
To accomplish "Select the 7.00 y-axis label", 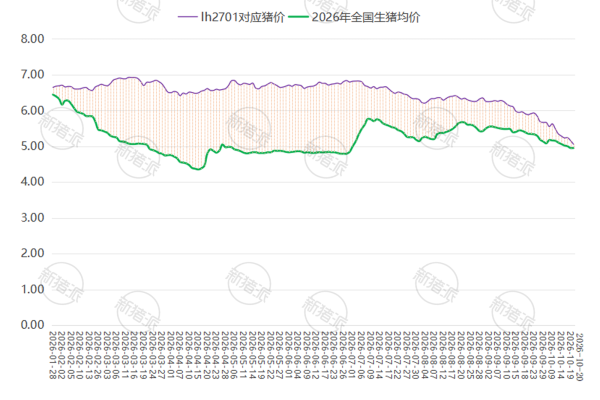I will 33,75.
